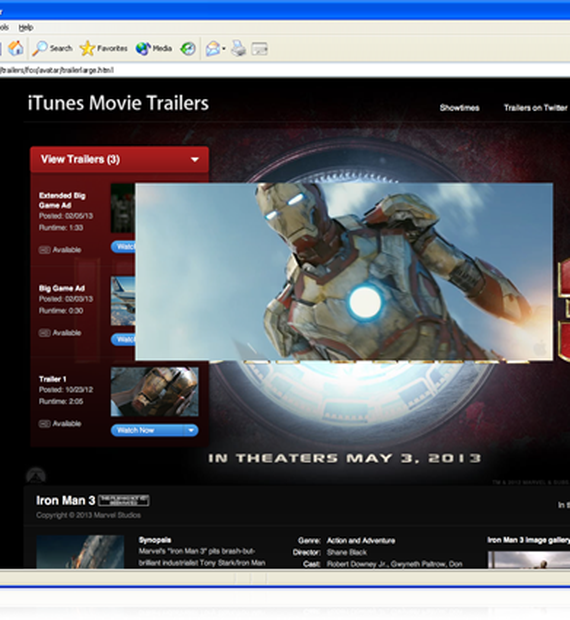570x620 pixels.
Task: Click the Trailer 1 thumbnail
Action: 155,391
